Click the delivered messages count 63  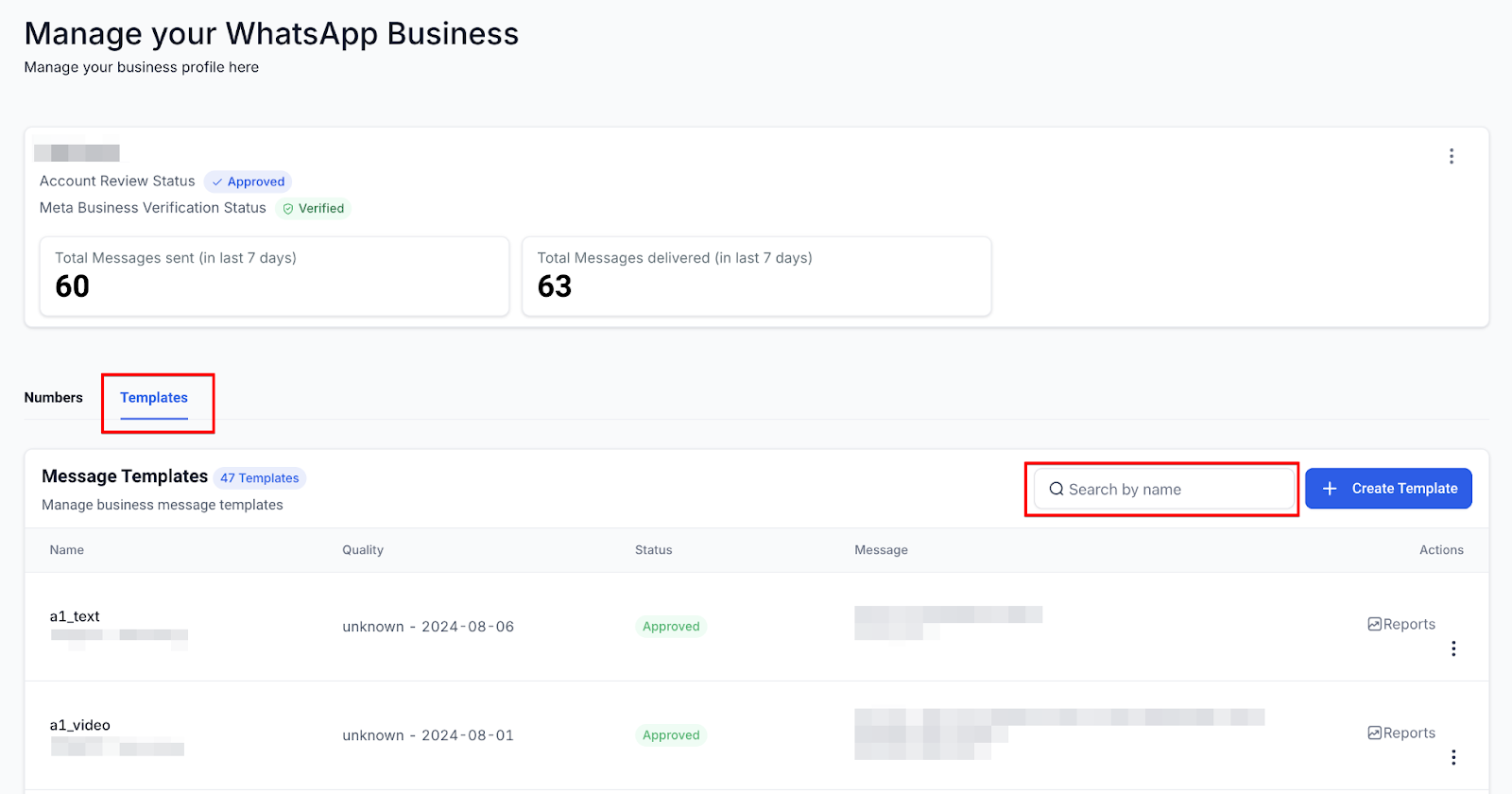click(555, 286)
